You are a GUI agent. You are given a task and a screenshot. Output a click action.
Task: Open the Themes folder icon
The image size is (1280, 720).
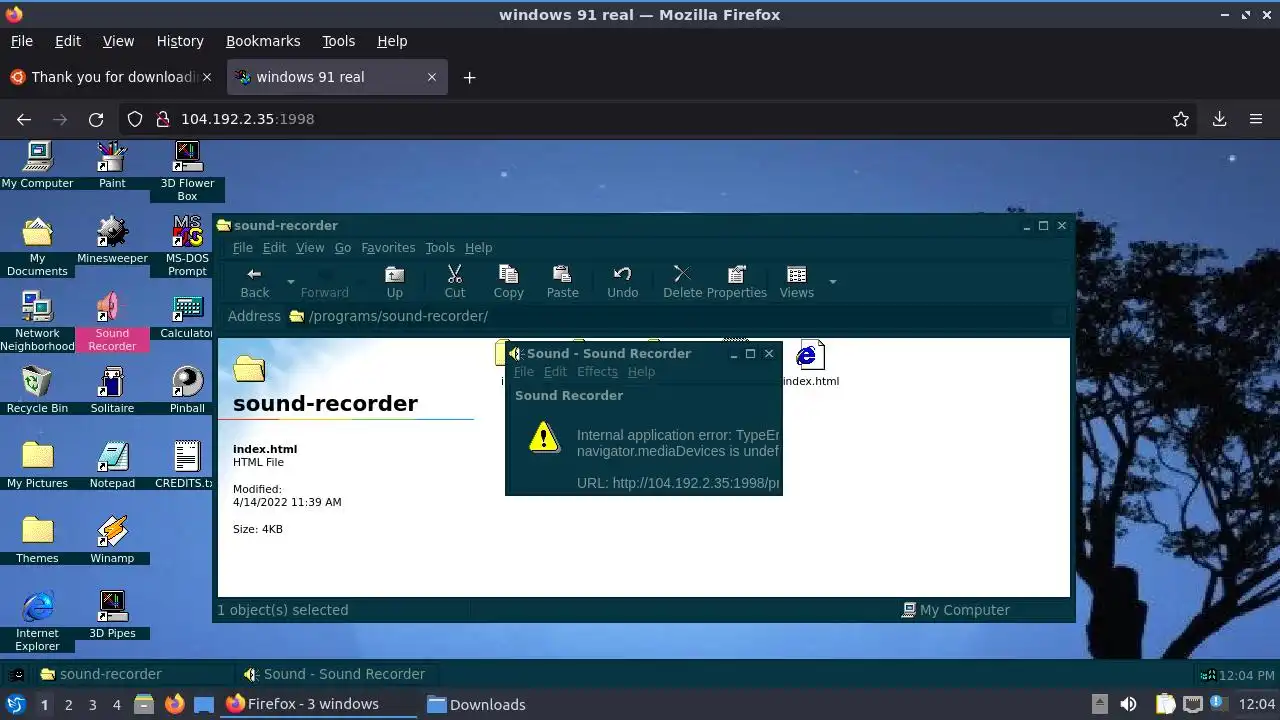click(37, 540)
